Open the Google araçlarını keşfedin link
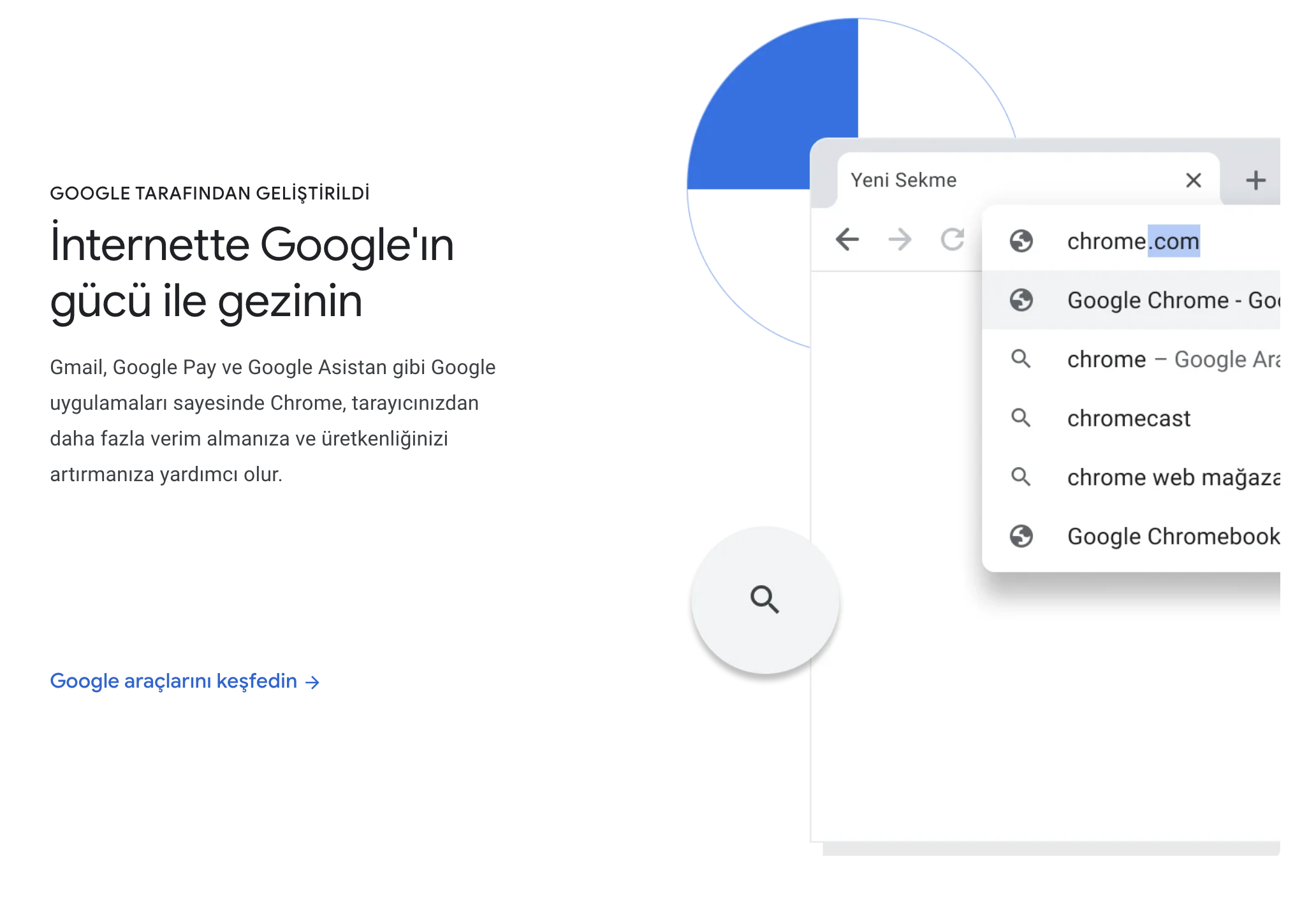The height and width of the screenshot is (905, 1316). click(184, 681)
